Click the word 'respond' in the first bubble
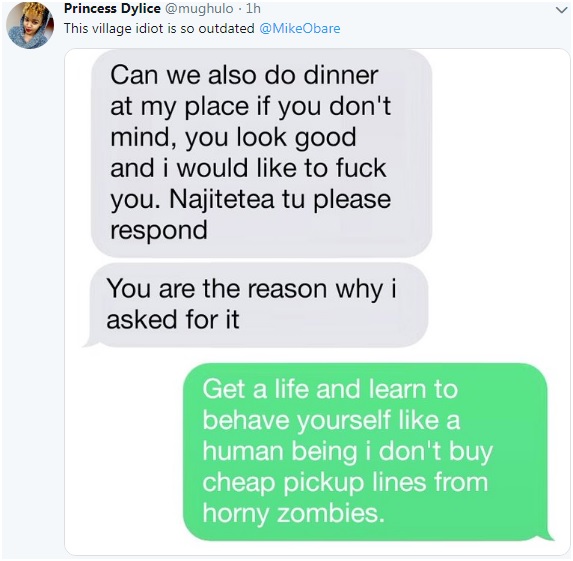This screenshot has height=561, width=573. [159, 231]
